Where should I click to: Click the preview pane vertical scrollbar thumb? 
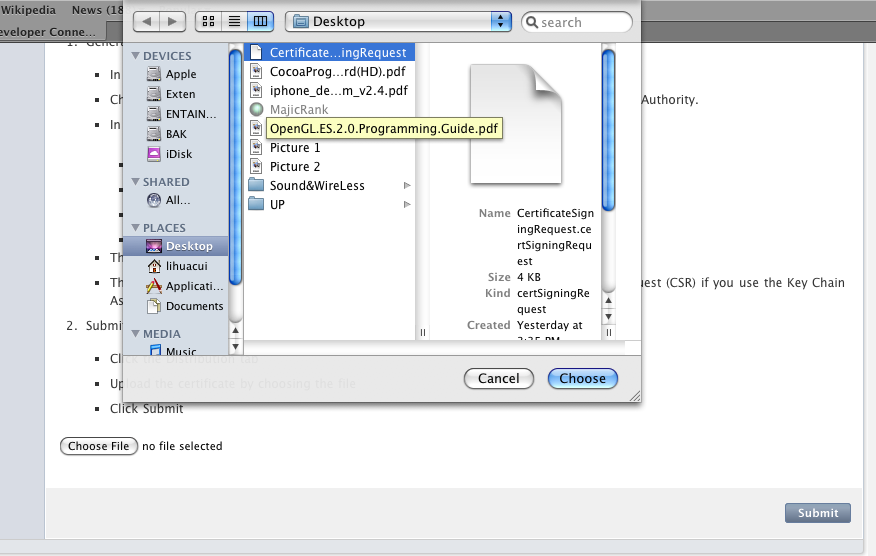pyautogui.click(x=608, y=130)
